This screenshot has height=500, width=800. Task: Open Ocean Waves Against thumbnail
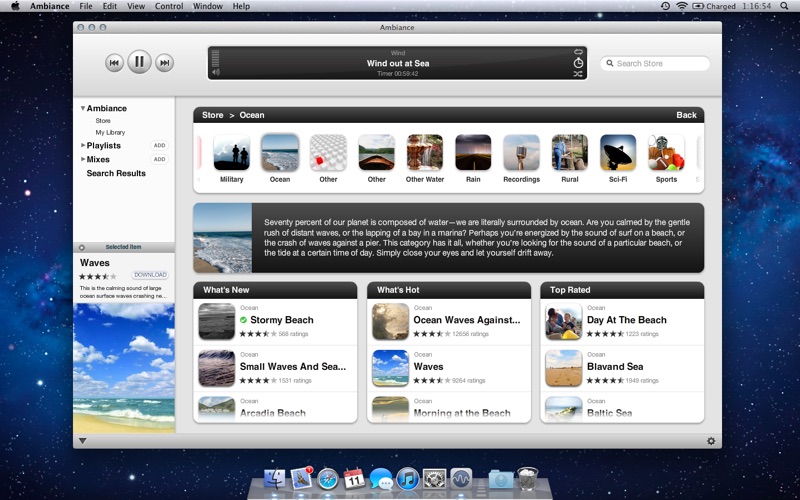click(x=390, y=321)
